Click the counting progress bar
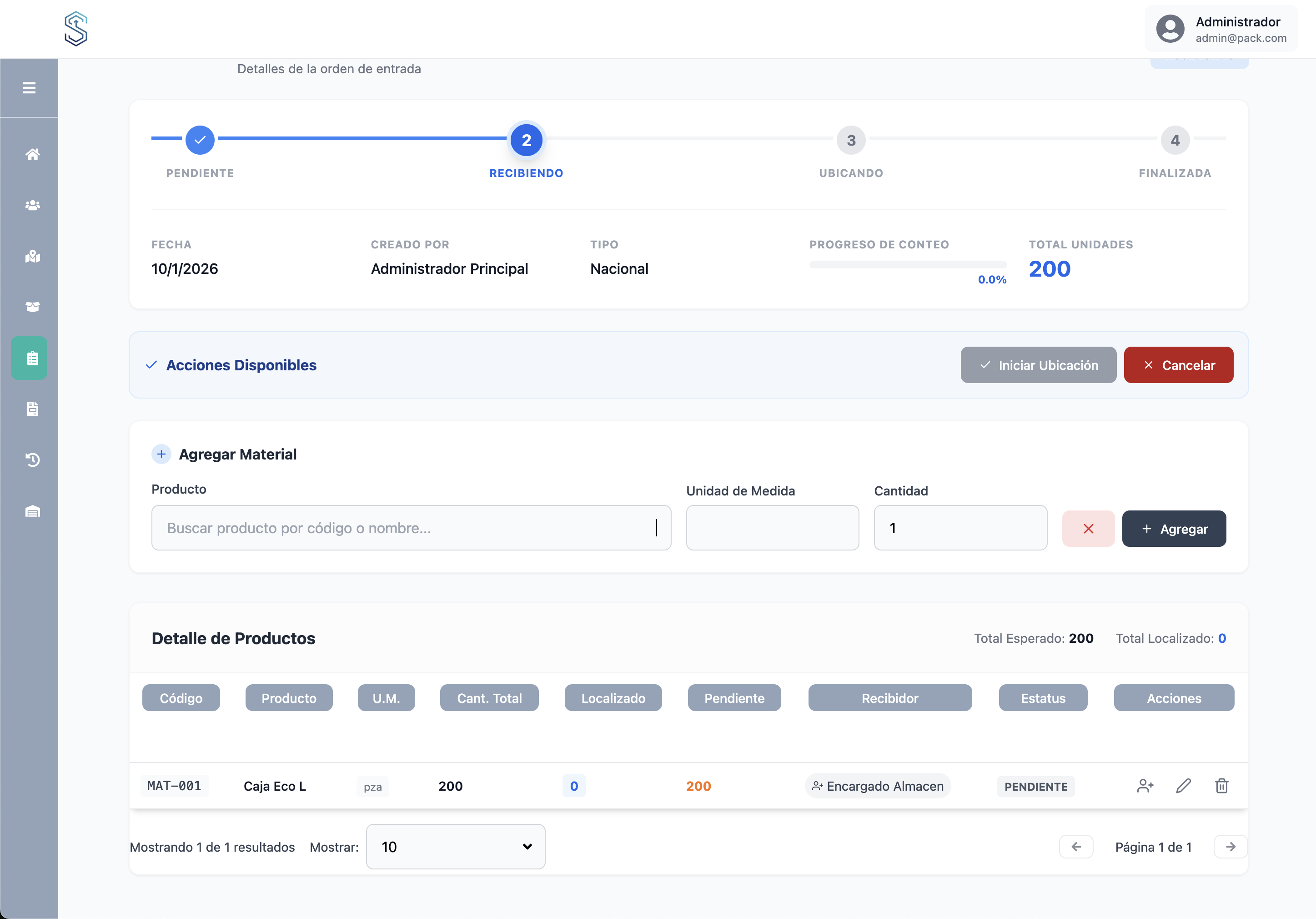The image size is (1316, 919). click(907, 265)
